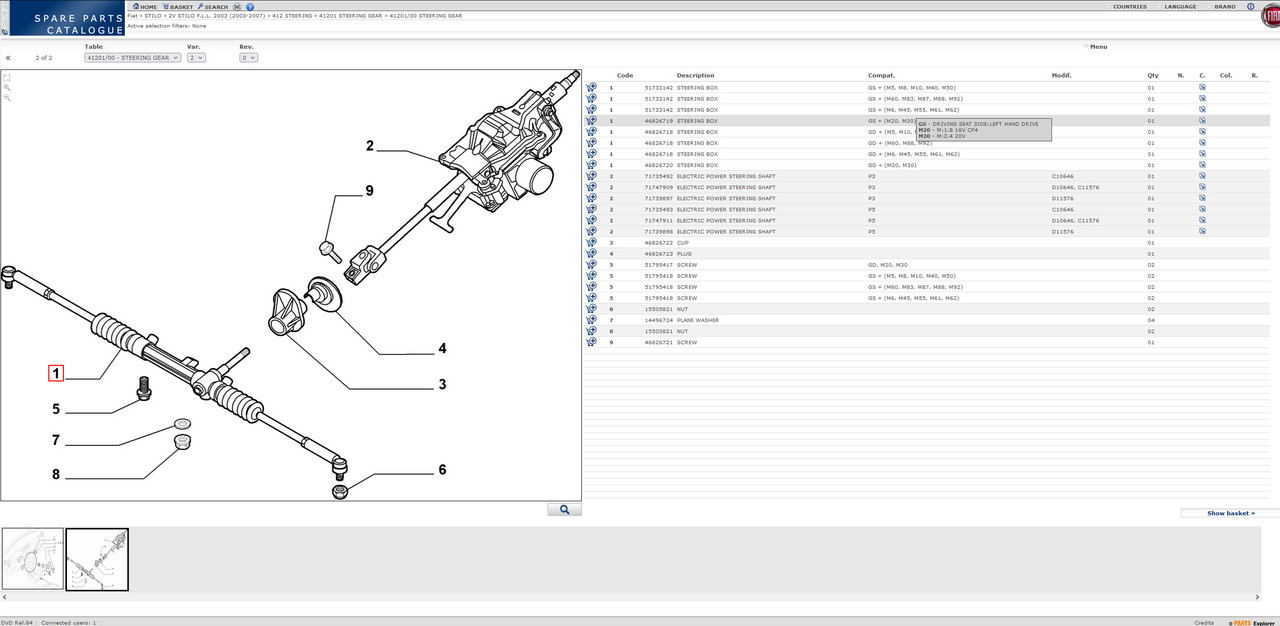Click the Description column header
1280x626 pixels.
(695, 75)
